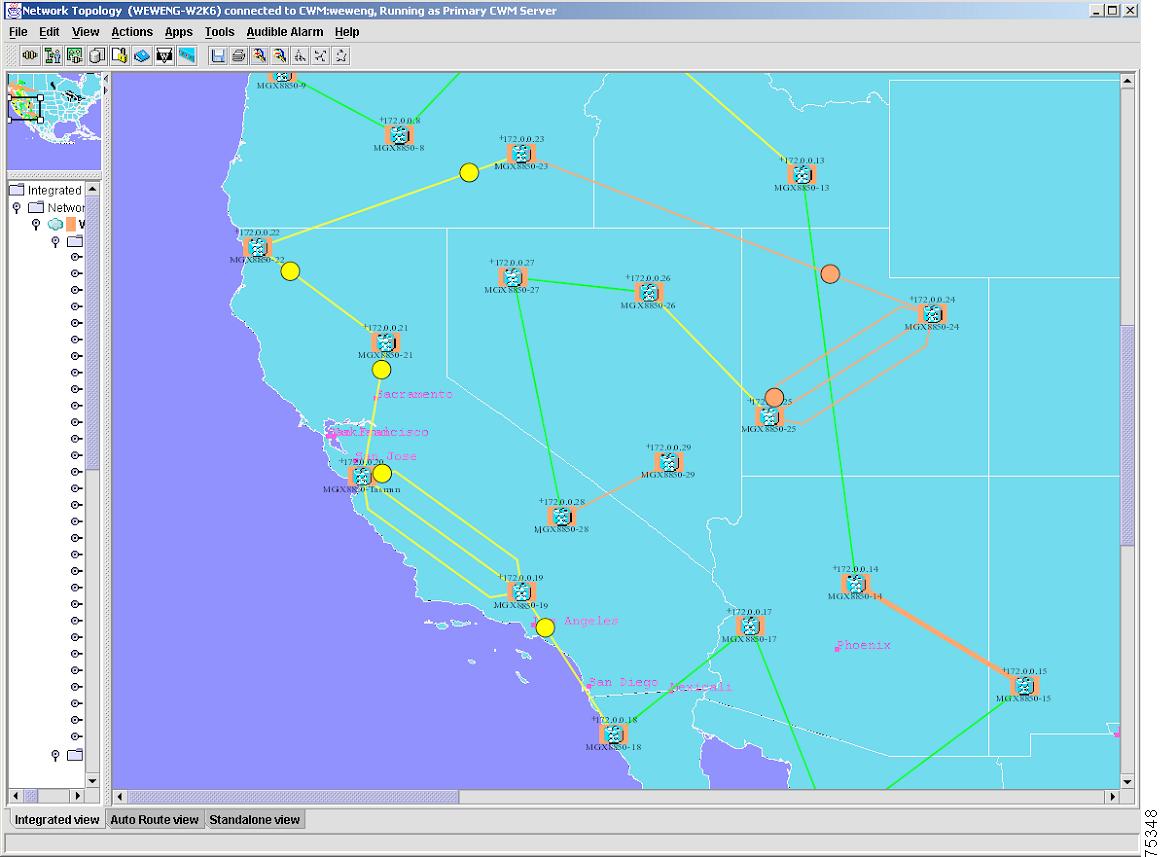
Task: Select node MGX8850-25 on the map
Action: tap(769, 416)
